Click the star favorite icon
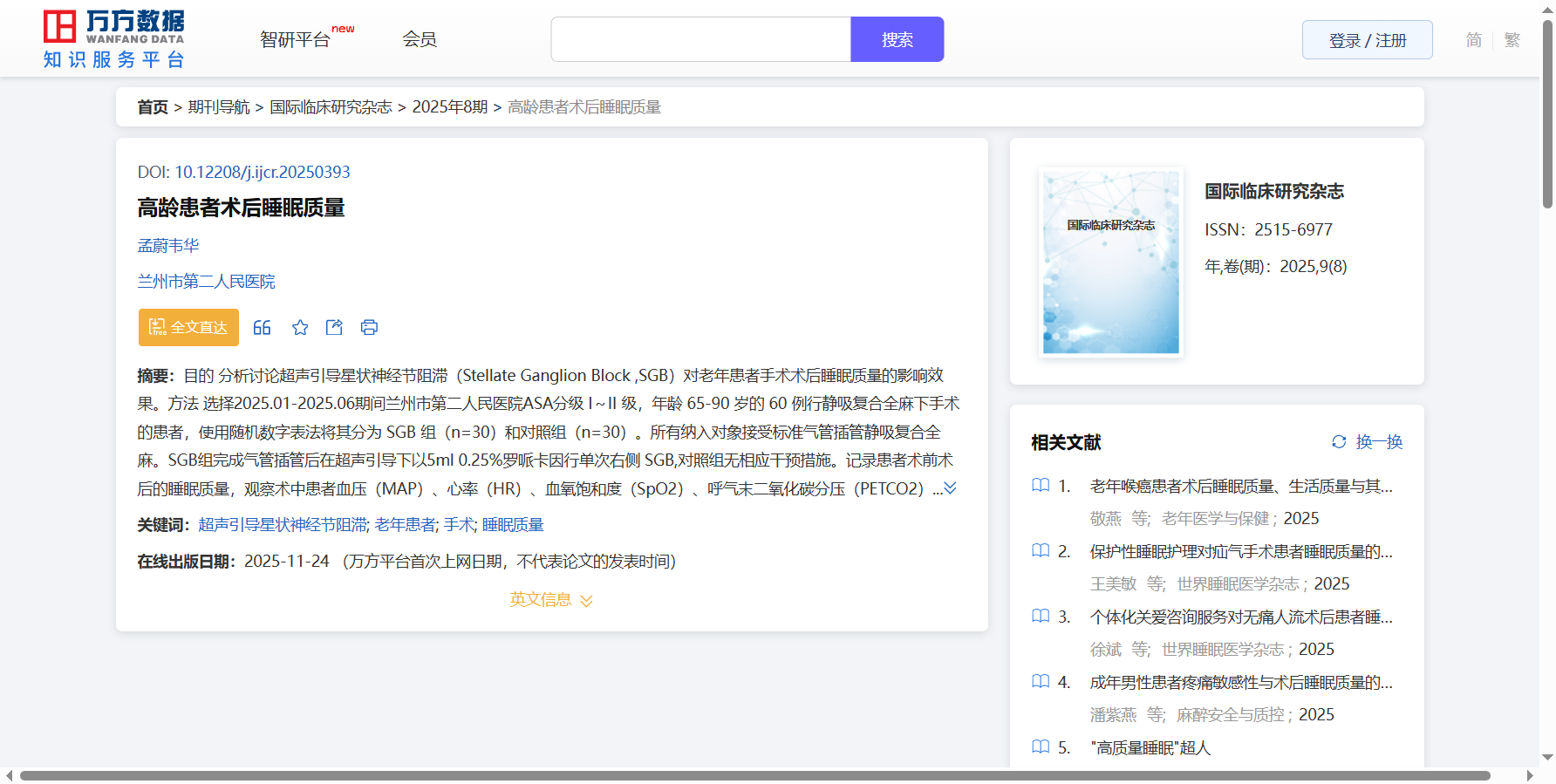Image resolution: width=1556 pixels, height=784 pixels. pos(300,328)
